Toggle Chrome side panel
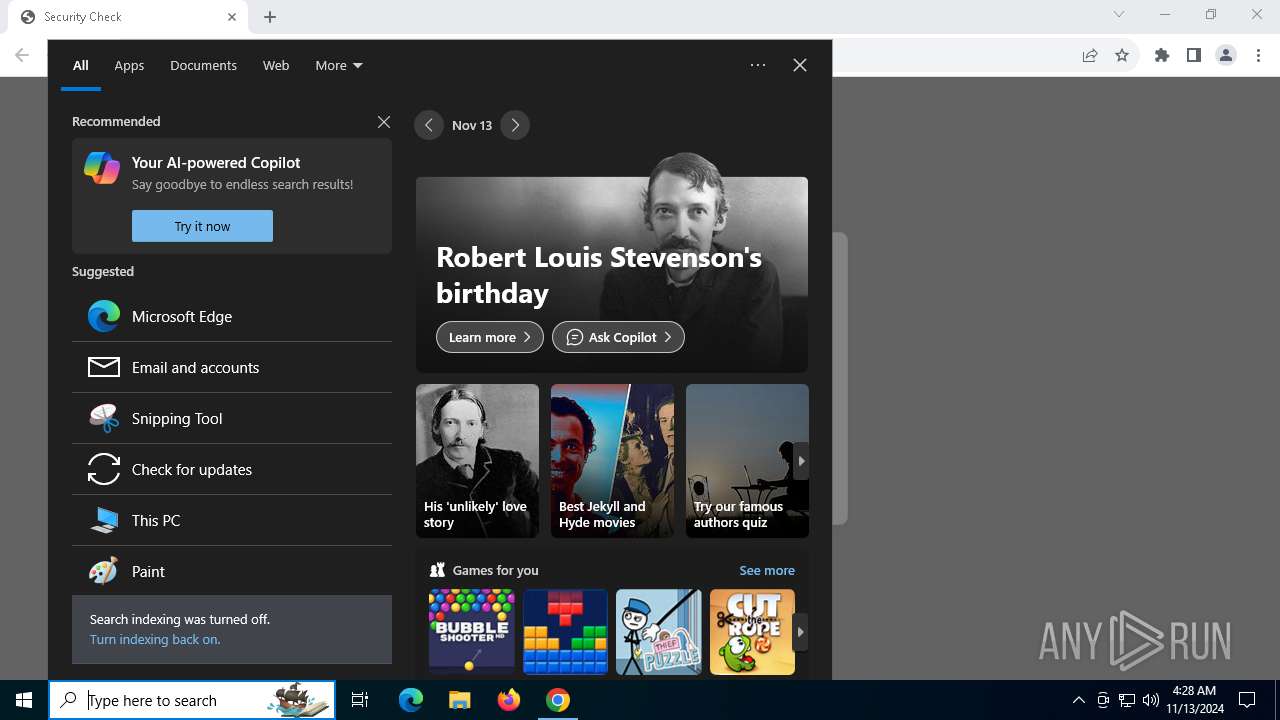Image resolution: width=1280 pixels, height=720 pixels. 1194,56
